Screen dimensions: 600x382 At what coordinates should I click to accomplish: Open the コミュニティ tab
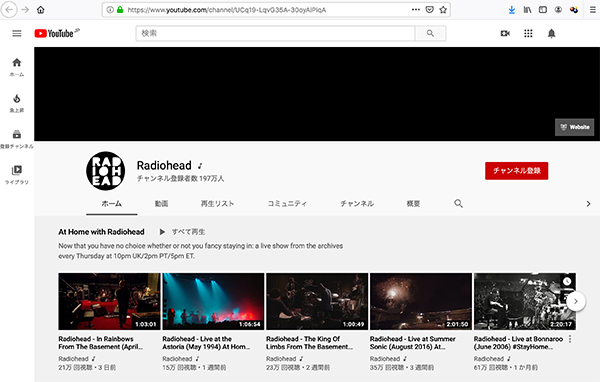pos(287,204)
